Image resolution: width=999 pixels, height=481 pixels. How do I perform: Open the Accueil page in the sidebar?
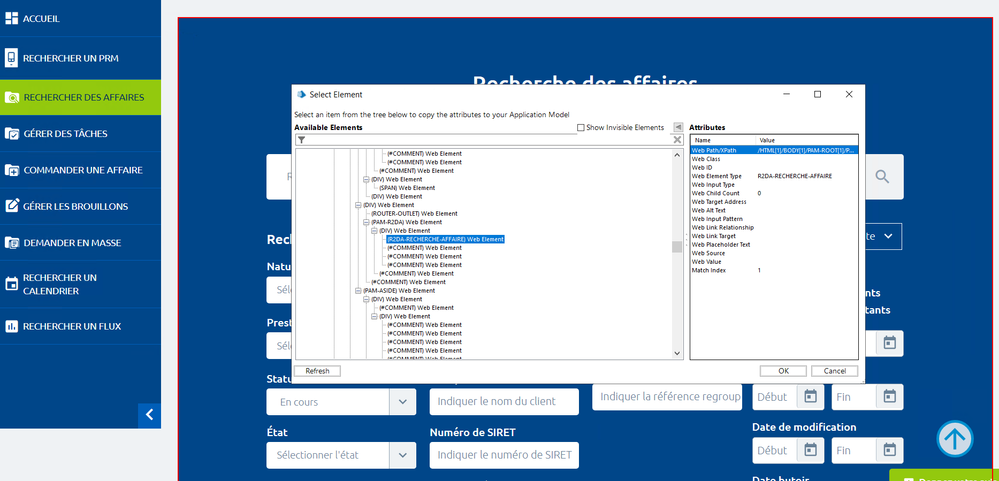[80, 18]
